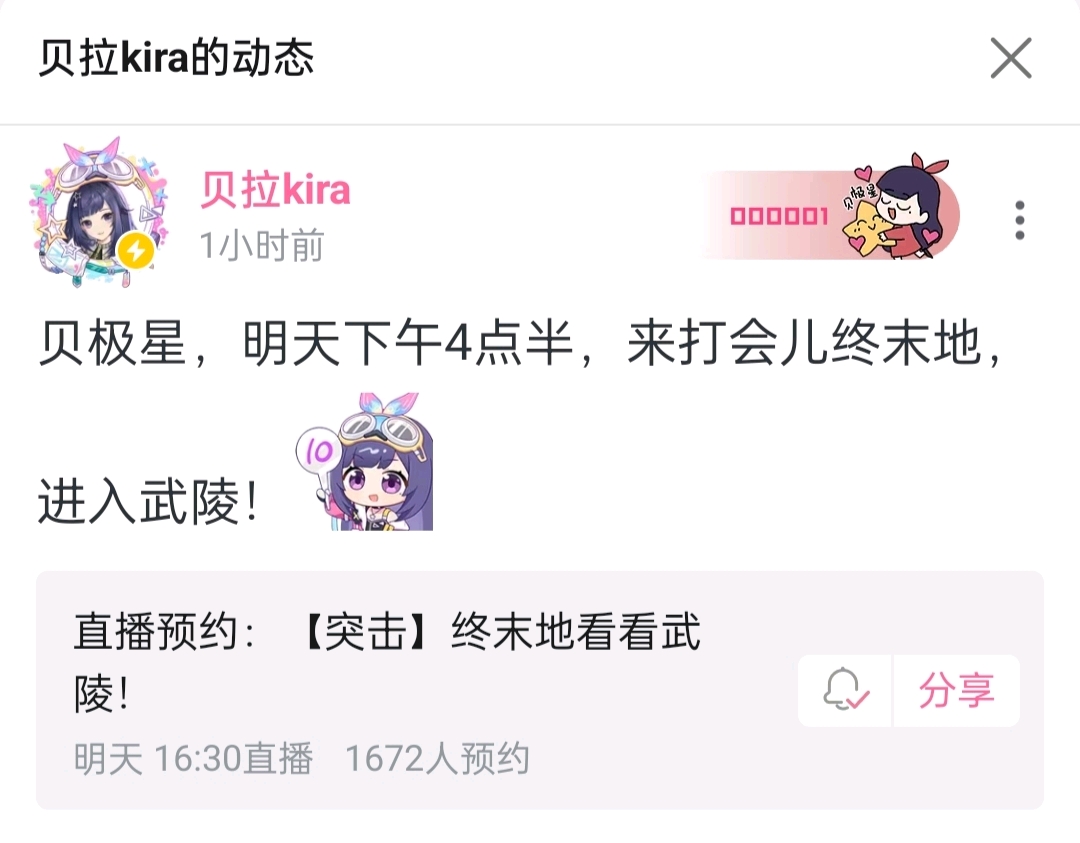Tap the 进入武陵 text line
This screenshot has width=1080, height=843.
(148, 501)
